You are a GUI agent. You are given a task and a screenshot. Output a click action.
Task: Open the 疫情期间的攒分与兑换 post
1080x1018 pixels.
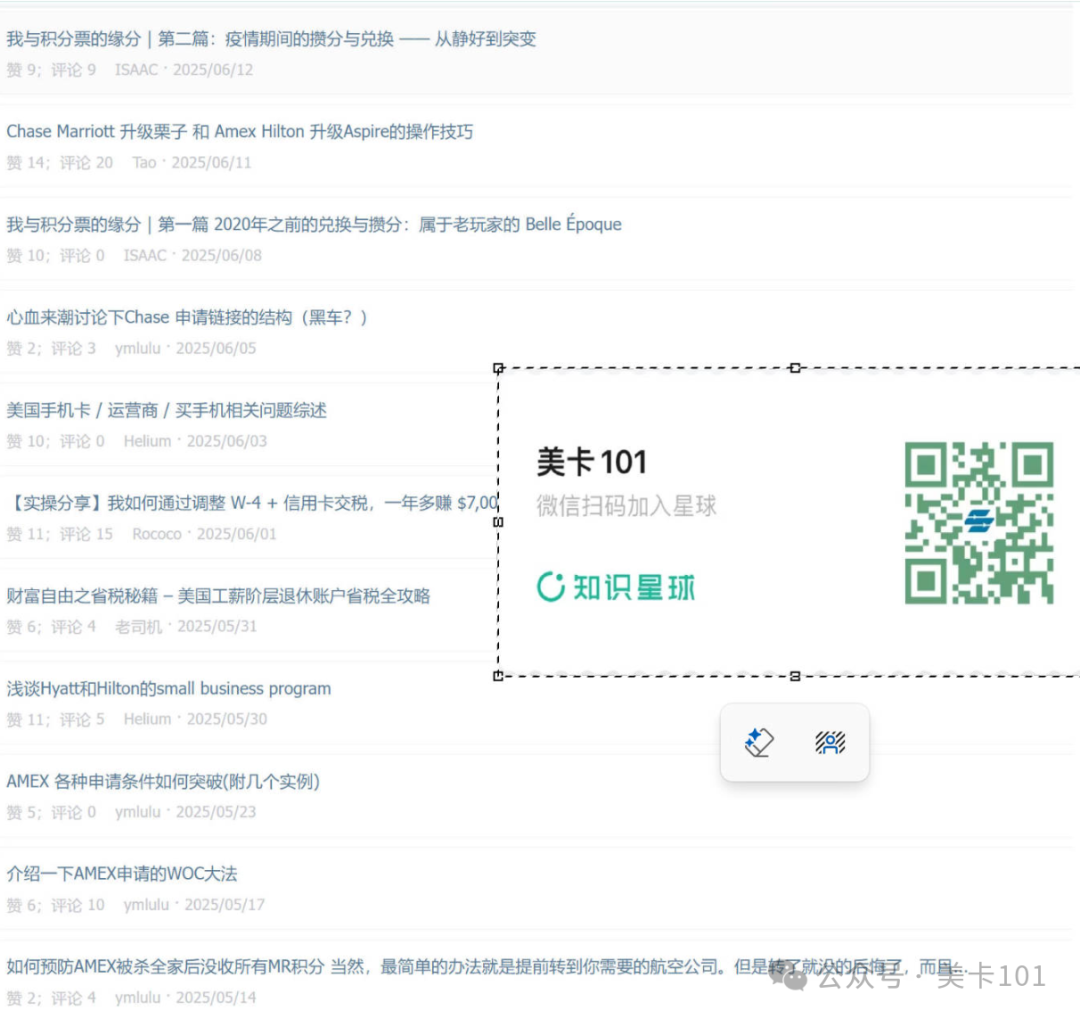[272, 38]
